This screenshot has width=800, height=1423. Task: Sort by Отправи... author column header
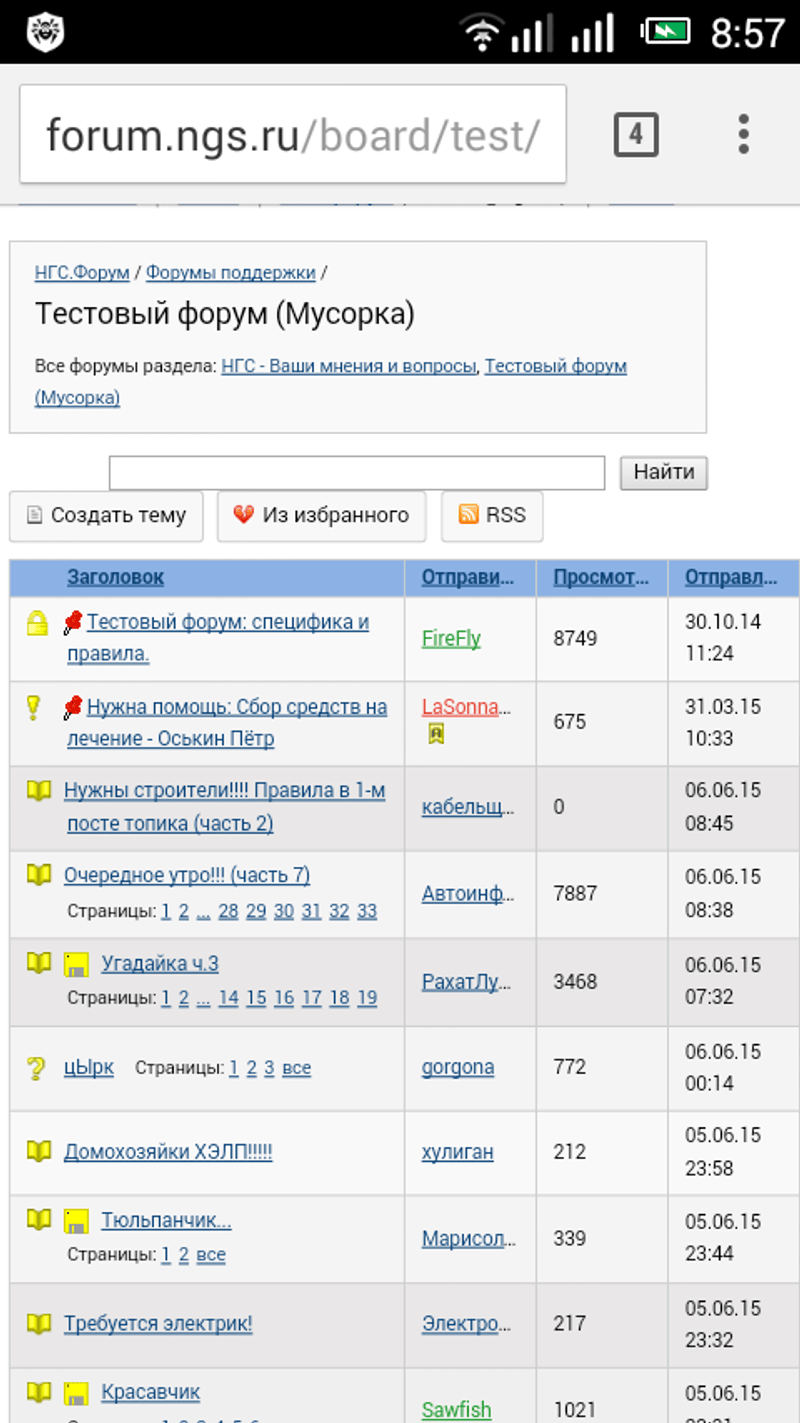click(x=468, y=577)
